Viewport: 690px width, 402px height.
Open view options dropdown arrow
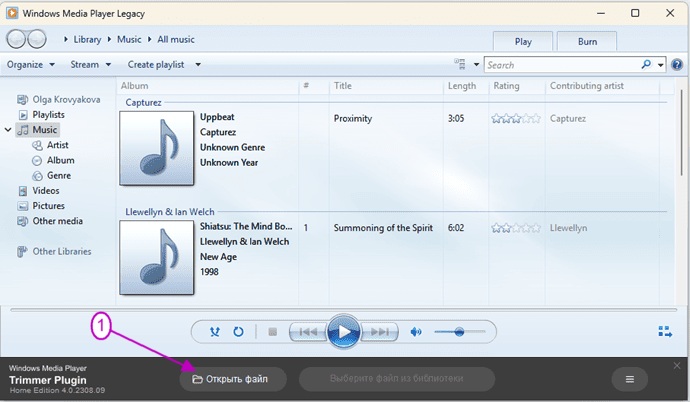tap(476, 65)
